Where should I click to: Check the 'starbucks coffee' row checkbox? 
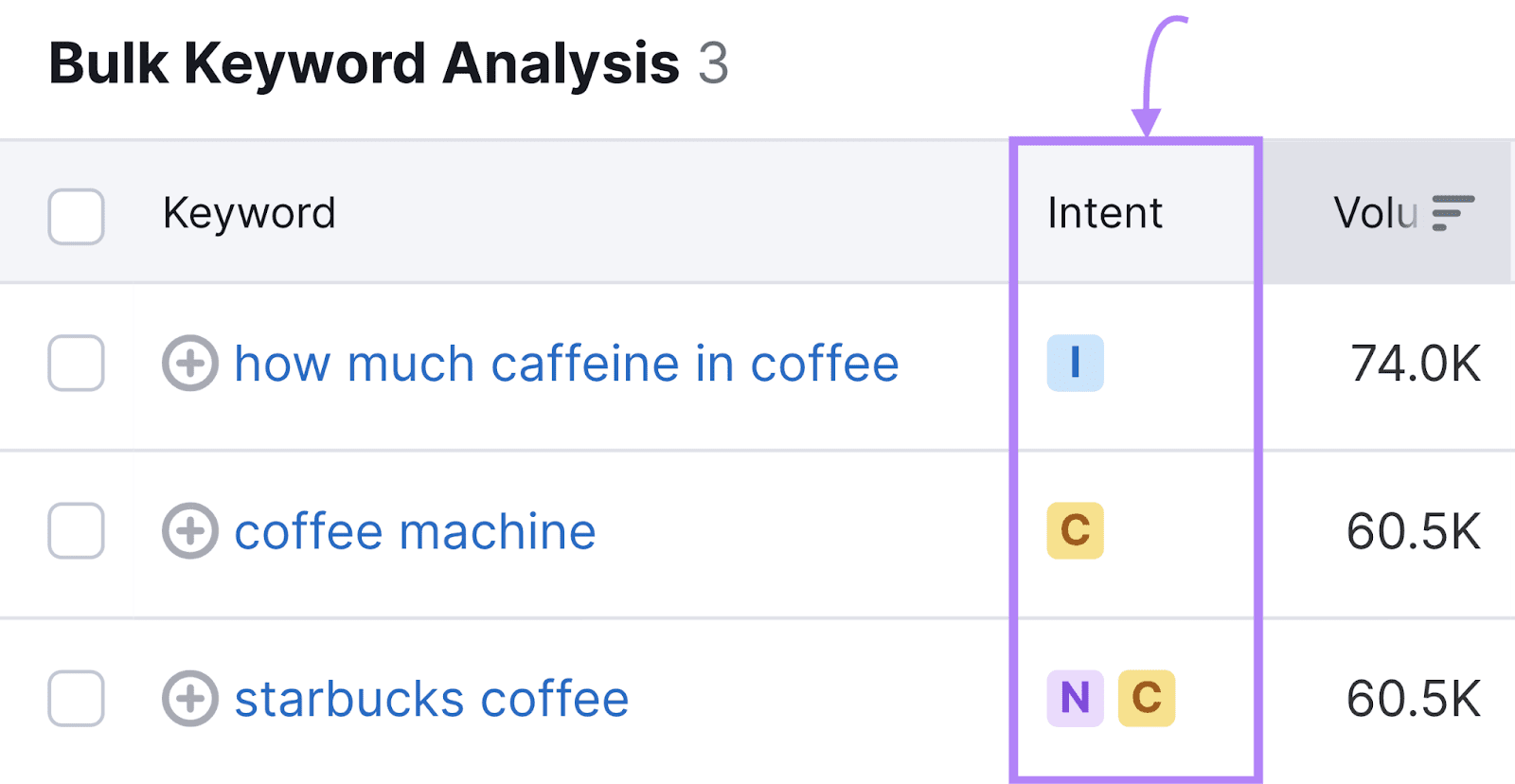76,699
